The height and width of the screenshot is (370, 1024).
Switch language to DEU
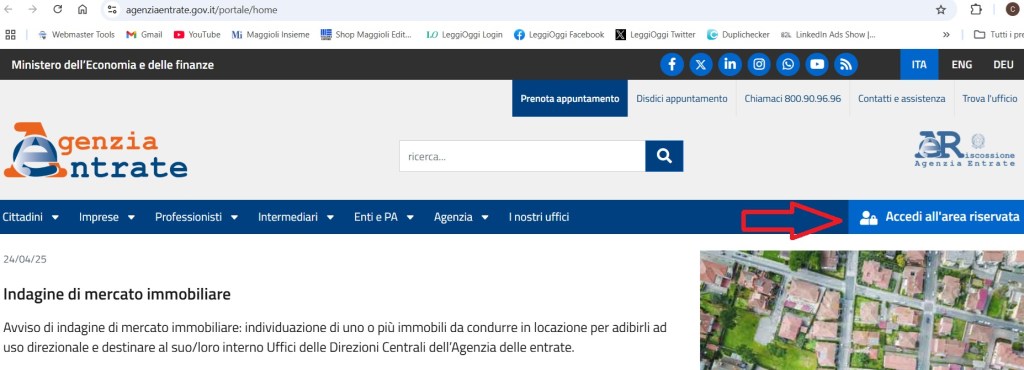click(1003, 64)
